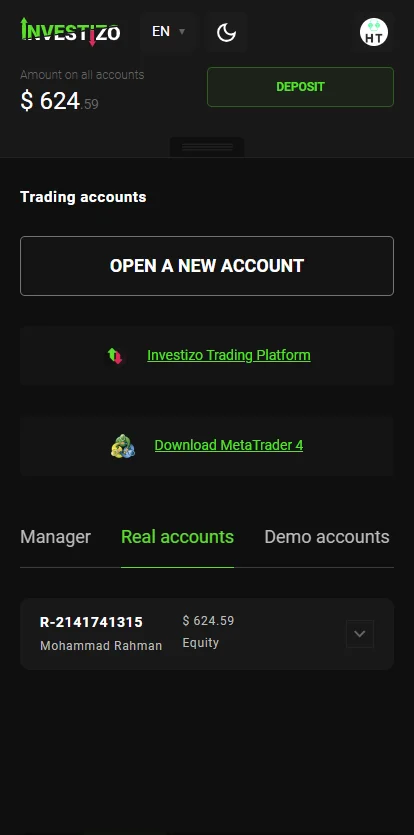
Task: Open the Investizo Trading Platform link
Action: [x=229, y=355]
